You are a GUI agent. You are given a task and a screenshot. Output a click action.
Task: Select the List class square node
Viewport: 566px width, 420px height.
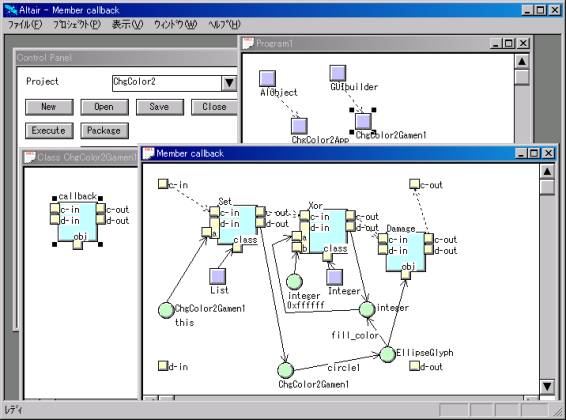click(218, 277)
